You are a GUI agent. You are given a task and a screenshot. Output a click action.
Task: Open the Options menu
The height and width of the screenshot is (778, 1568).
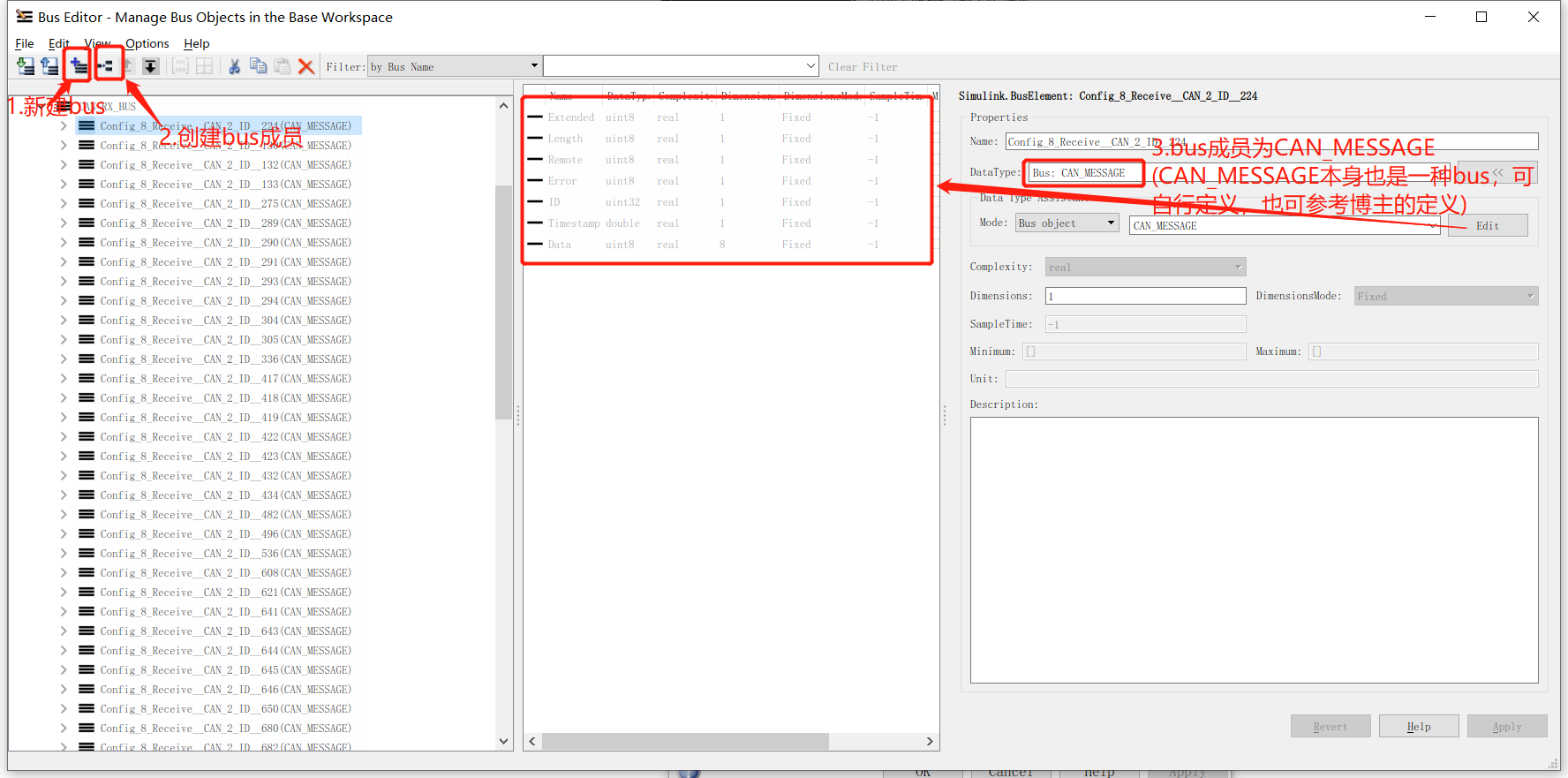147,43
